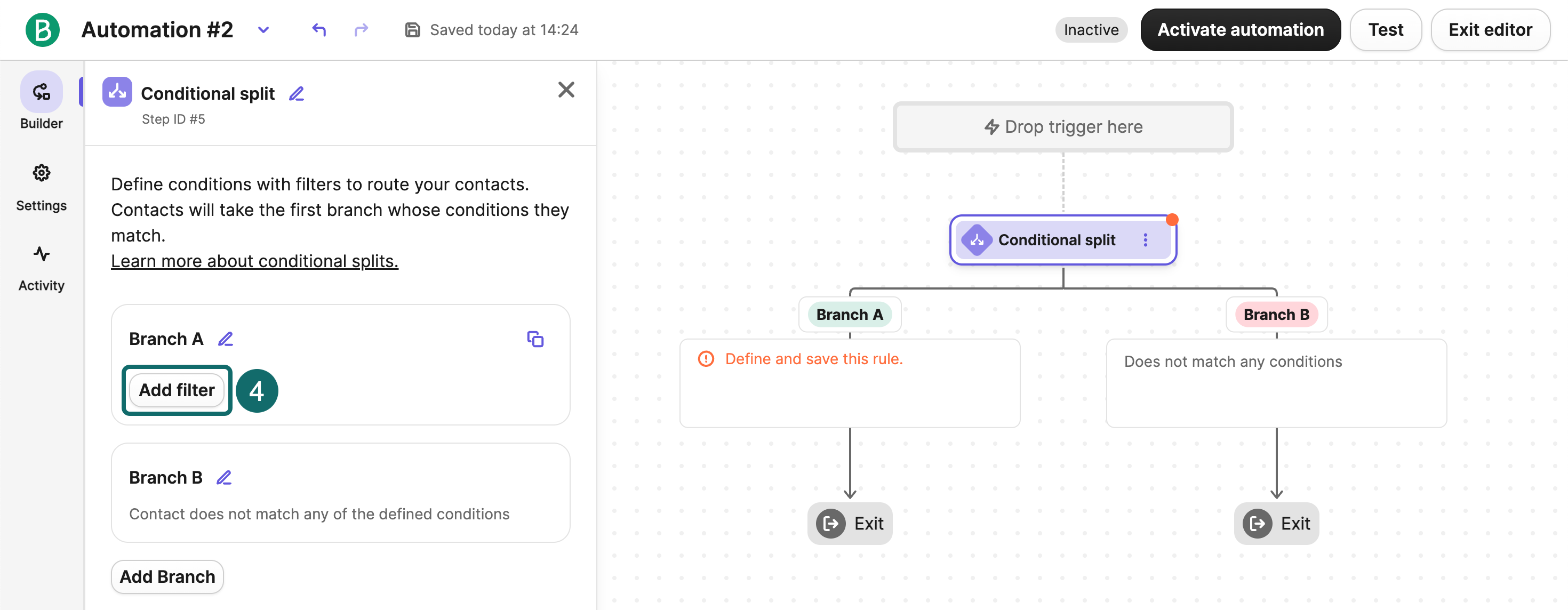Click the Brevo logo icon
1568x610 pixels.
tap(42, 30)
